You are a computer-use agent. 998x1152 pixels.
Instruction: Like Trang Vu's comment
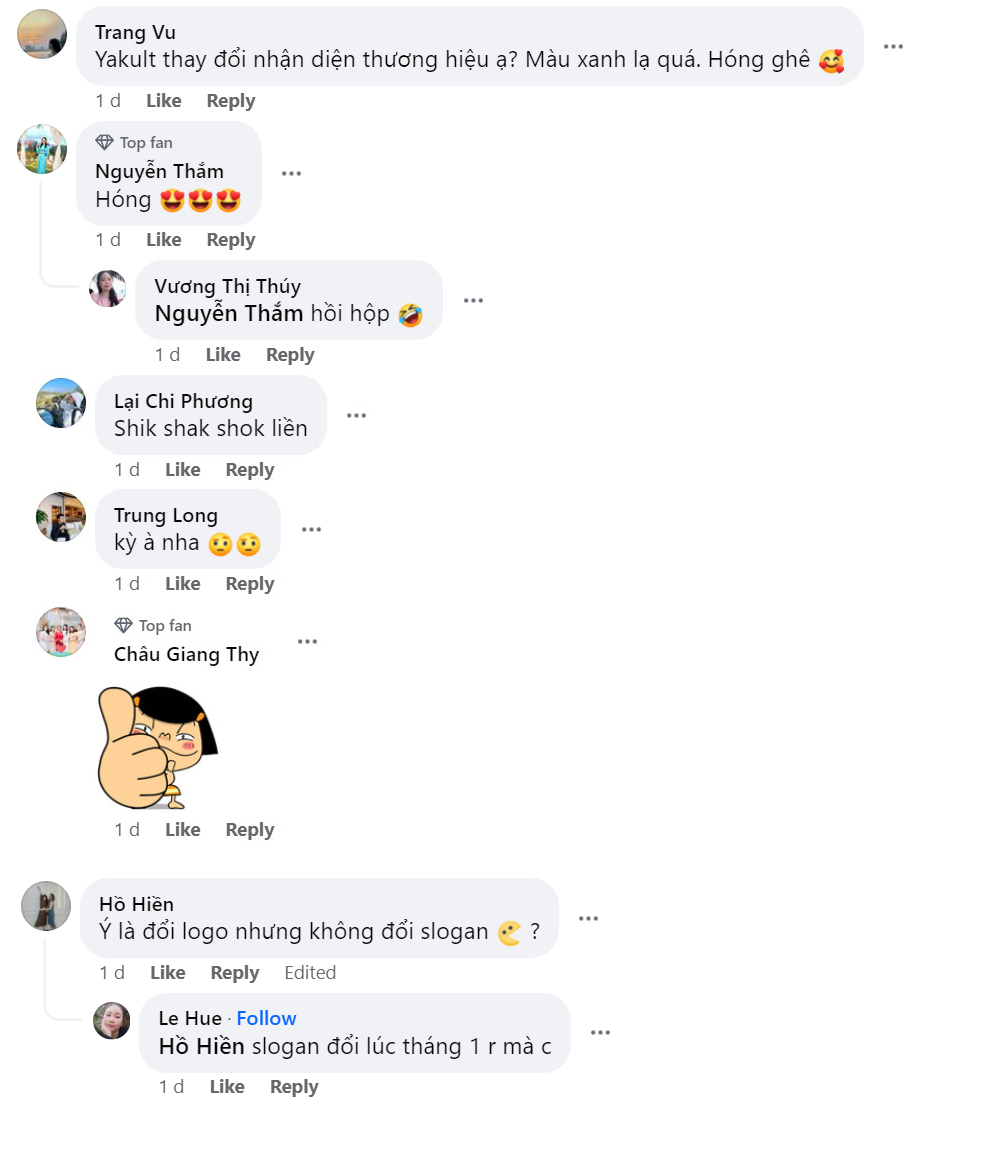(x=163, y=100)
